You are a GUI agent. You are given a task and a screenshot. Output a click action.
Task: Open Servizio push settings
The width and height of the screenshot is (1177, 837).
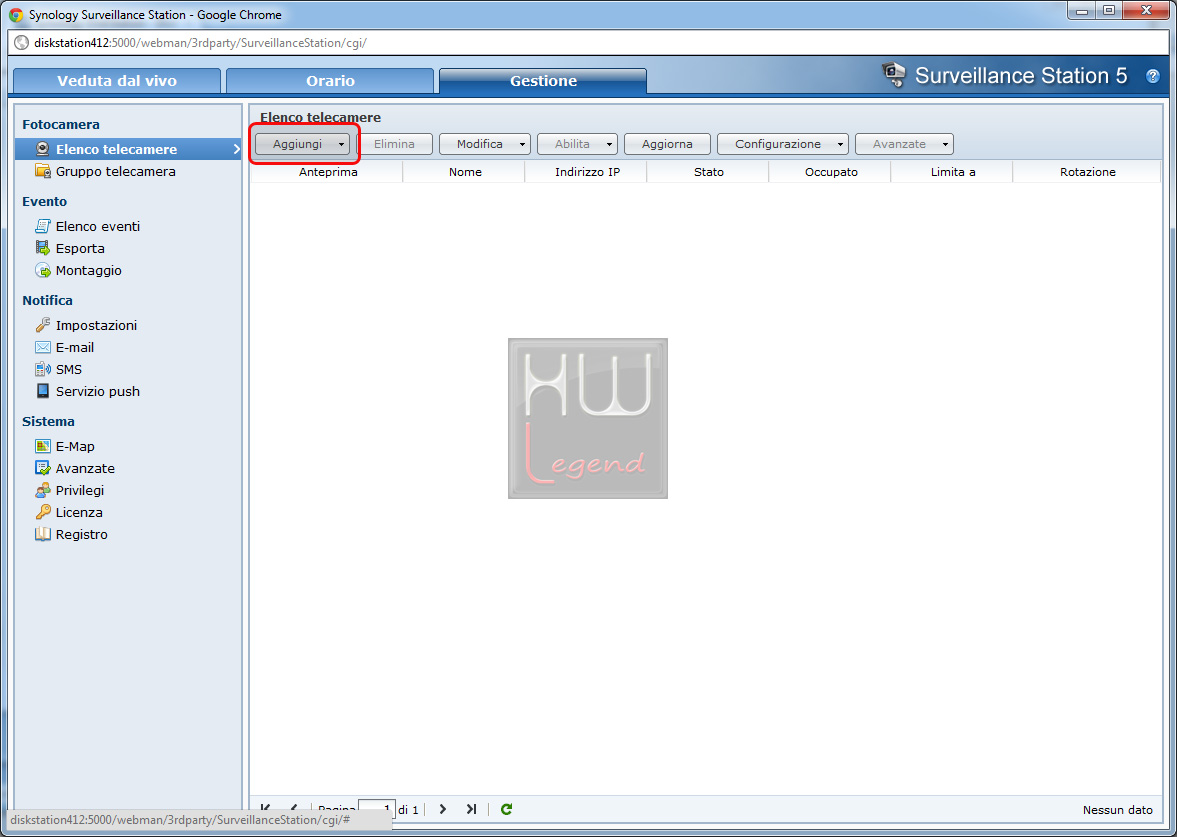pyautogui.click(x=98, y=391)
